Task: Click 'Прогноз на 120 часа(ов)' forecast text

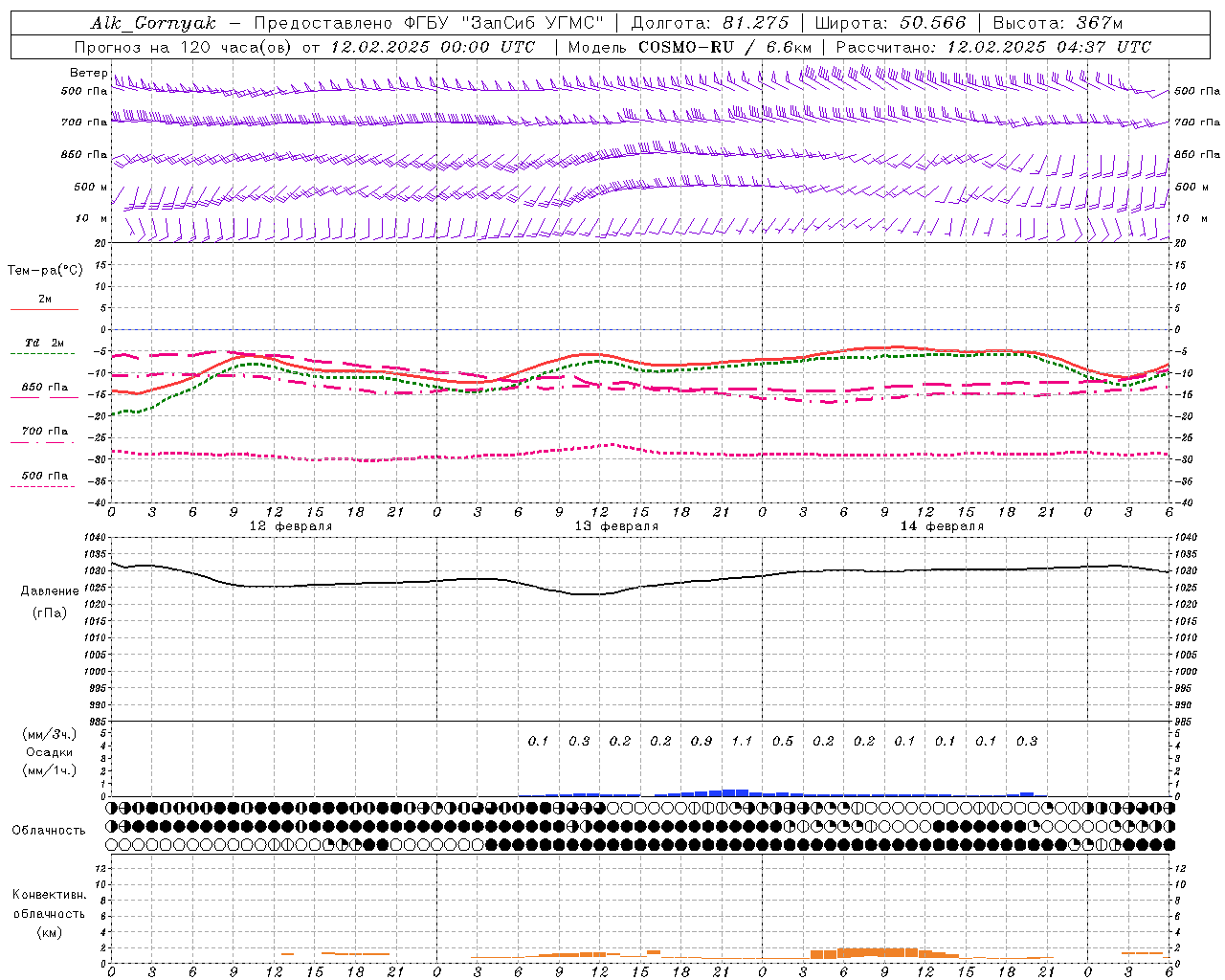Action: pyautogui.click(x=185, y=47)
